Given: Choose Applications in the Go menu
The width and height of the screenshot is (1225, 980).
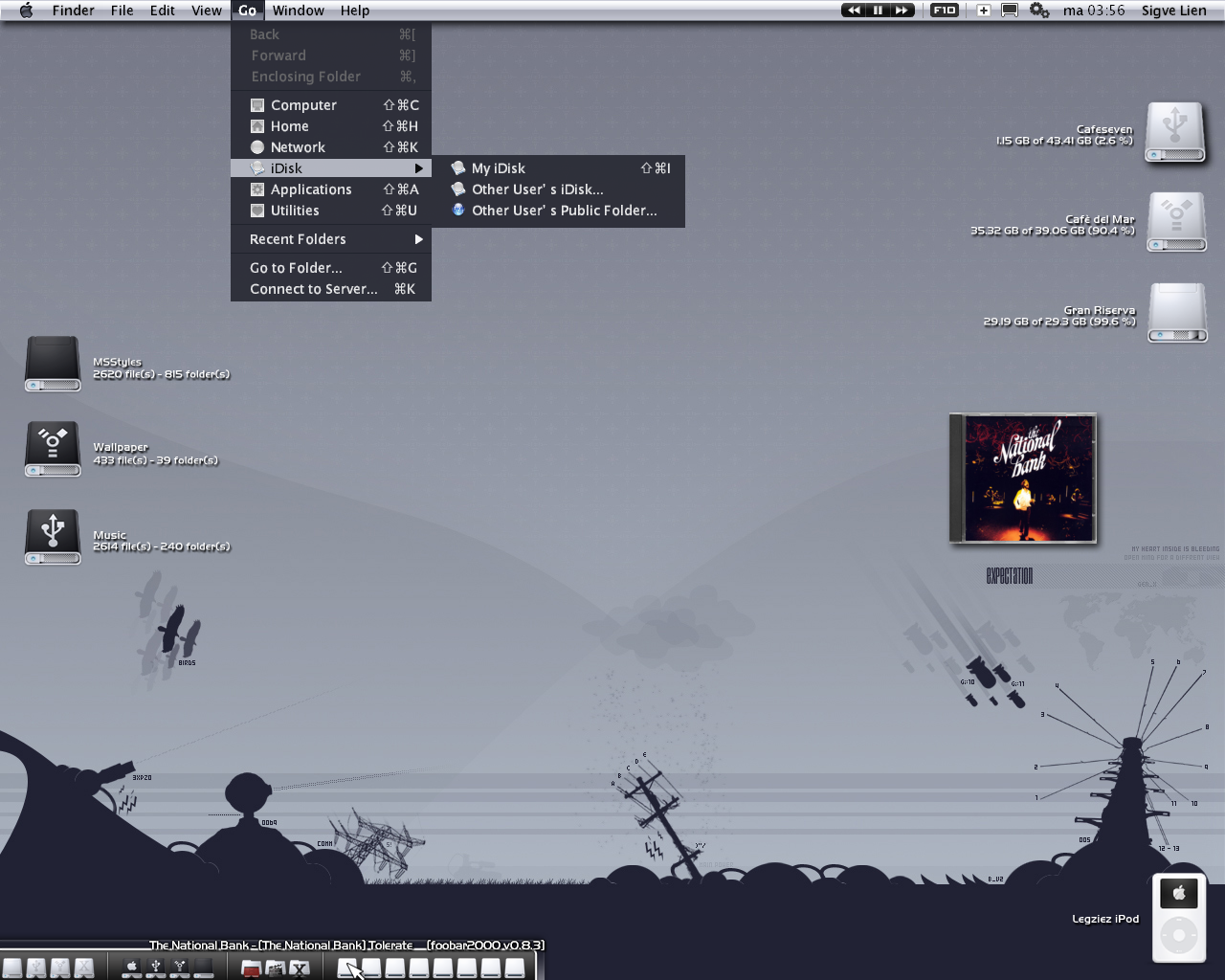Looking at the screenshot, I should point(331,189).
